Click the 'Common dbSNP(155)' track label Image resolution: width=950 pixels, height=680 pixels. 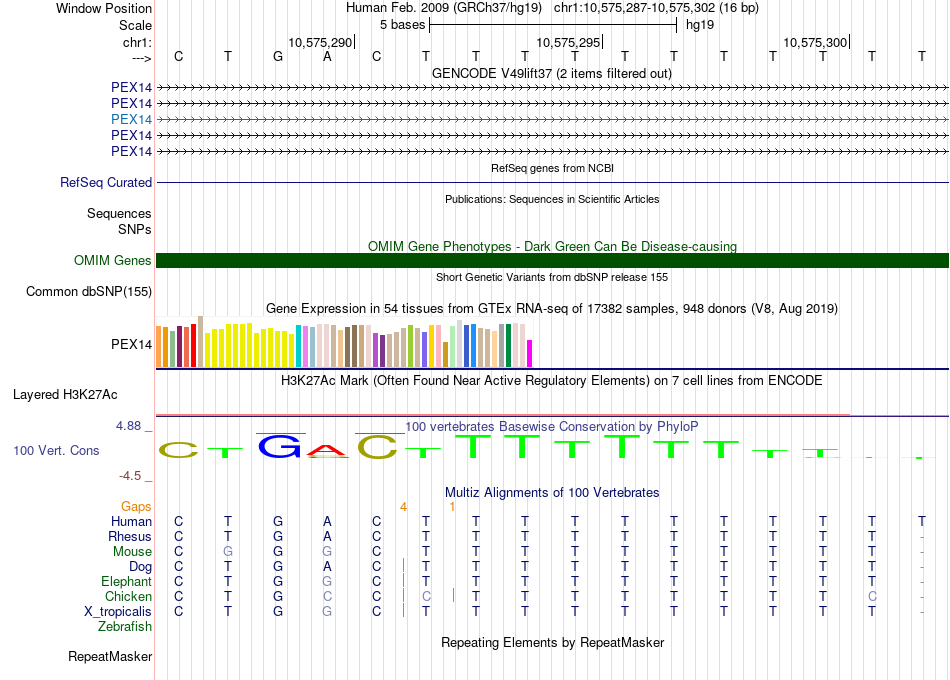[88, 292]
